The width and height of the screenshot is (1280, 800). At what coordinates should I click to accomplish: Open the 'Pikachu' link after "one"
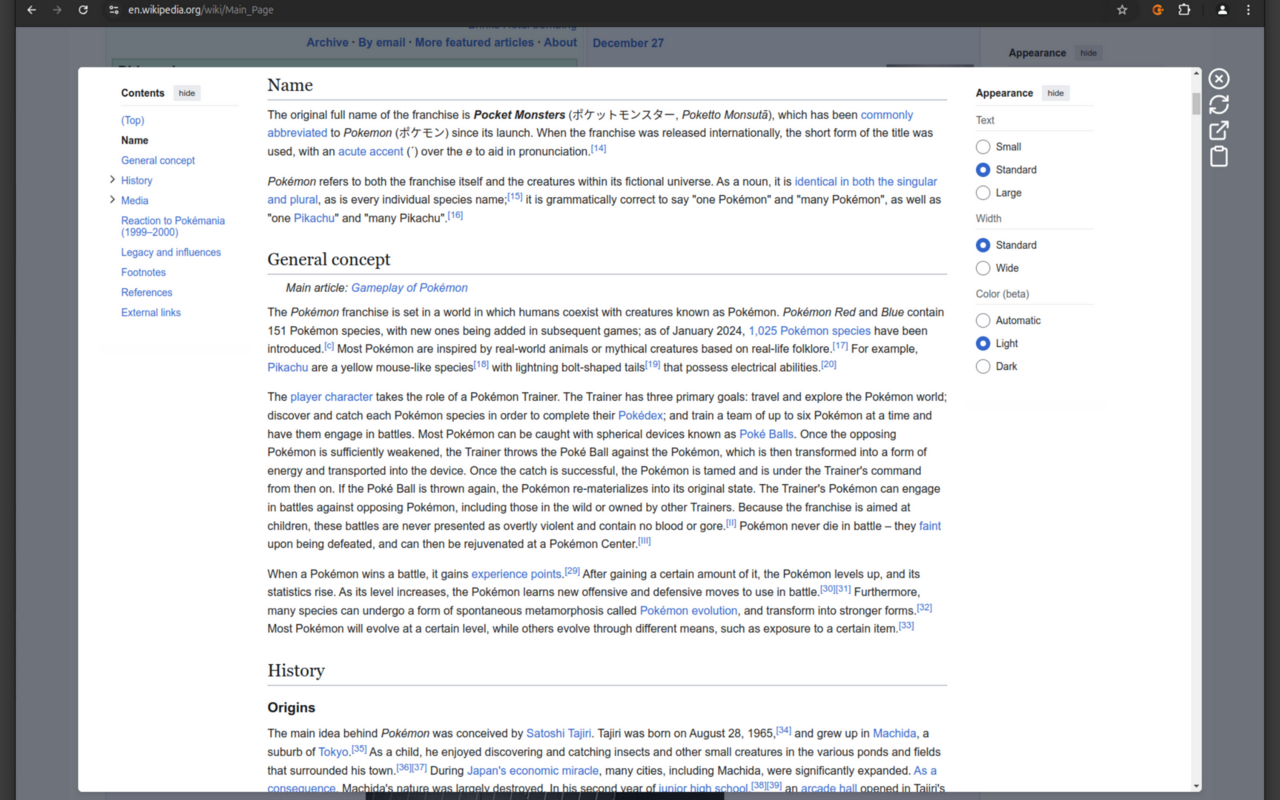click(x=315, y=218)
